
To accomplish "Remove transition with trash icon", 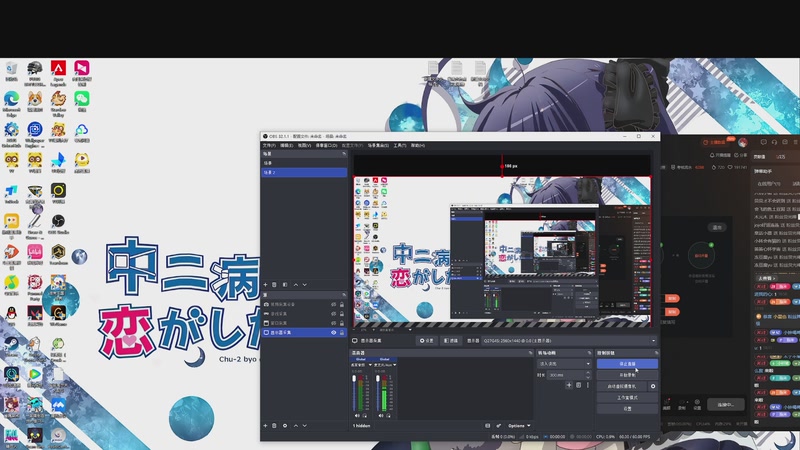I will click(x=578, y=385).
